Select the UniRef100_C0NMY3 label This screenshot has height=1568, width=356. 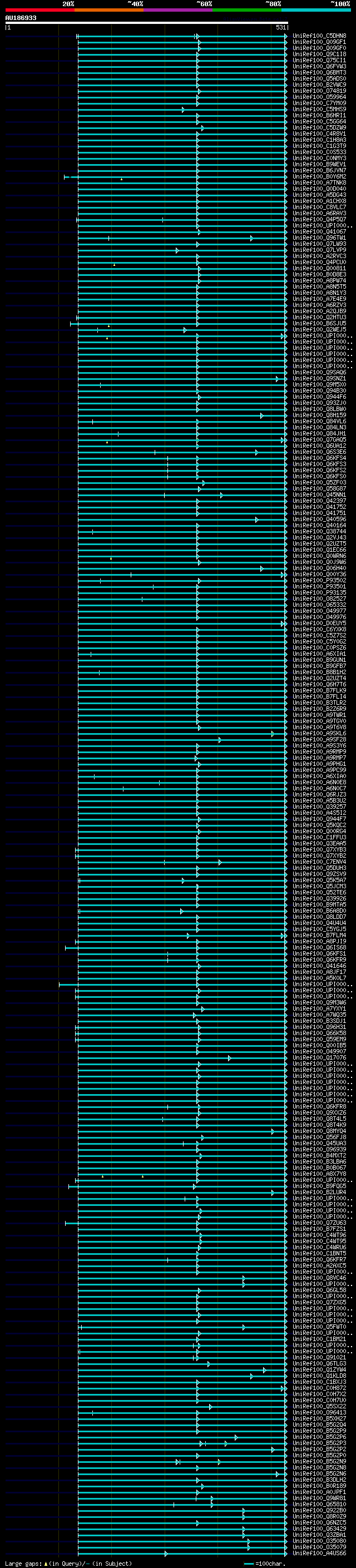(319, 159)
